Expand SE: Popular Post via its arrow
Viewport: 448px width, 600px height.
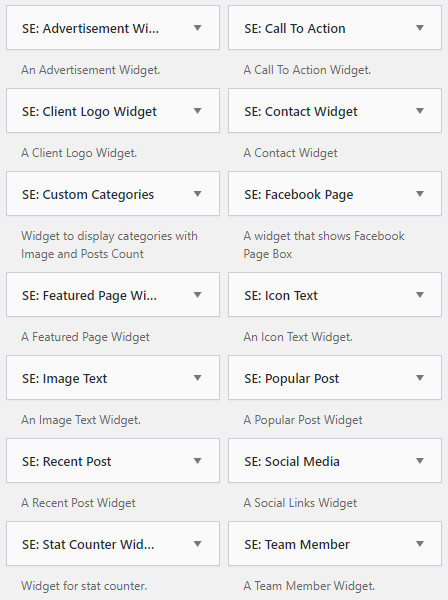point(420,378)
